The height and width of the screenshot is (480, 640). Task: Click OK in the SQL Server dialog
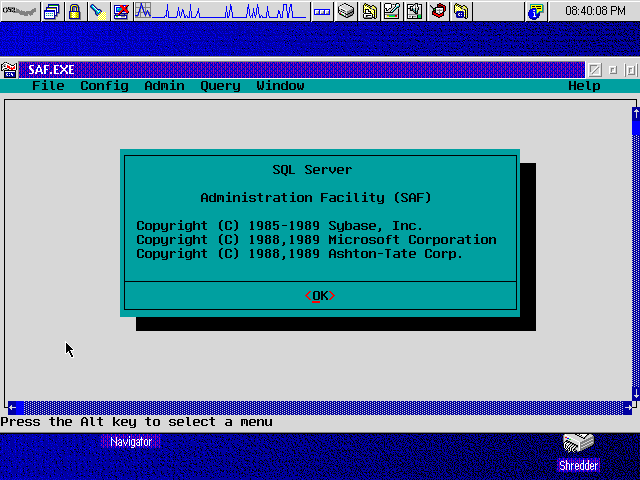(320, 296)
